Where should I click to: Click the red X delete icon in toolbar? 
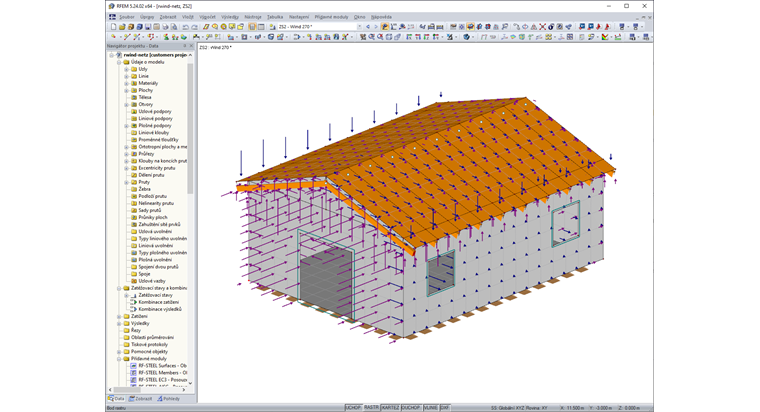pyautogui.click(x=542, y=27)
